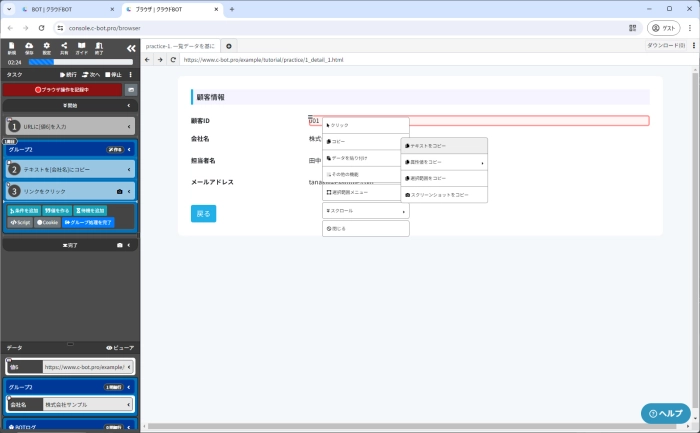Choose データを貼り付け in context menu

click(x=365, y=158)
